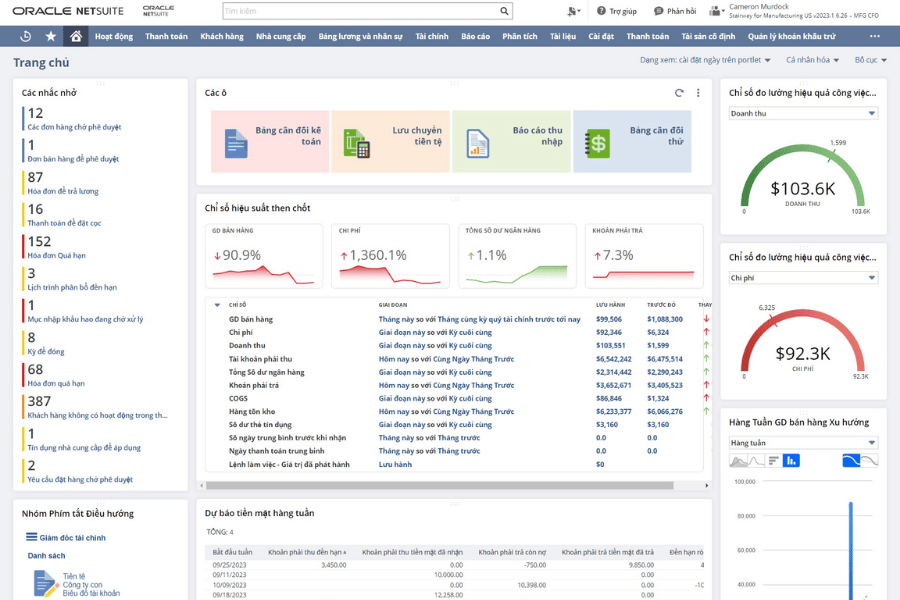Open the Khách hàng menu
The height and width of the screenshot is (600, 900).
222,36
